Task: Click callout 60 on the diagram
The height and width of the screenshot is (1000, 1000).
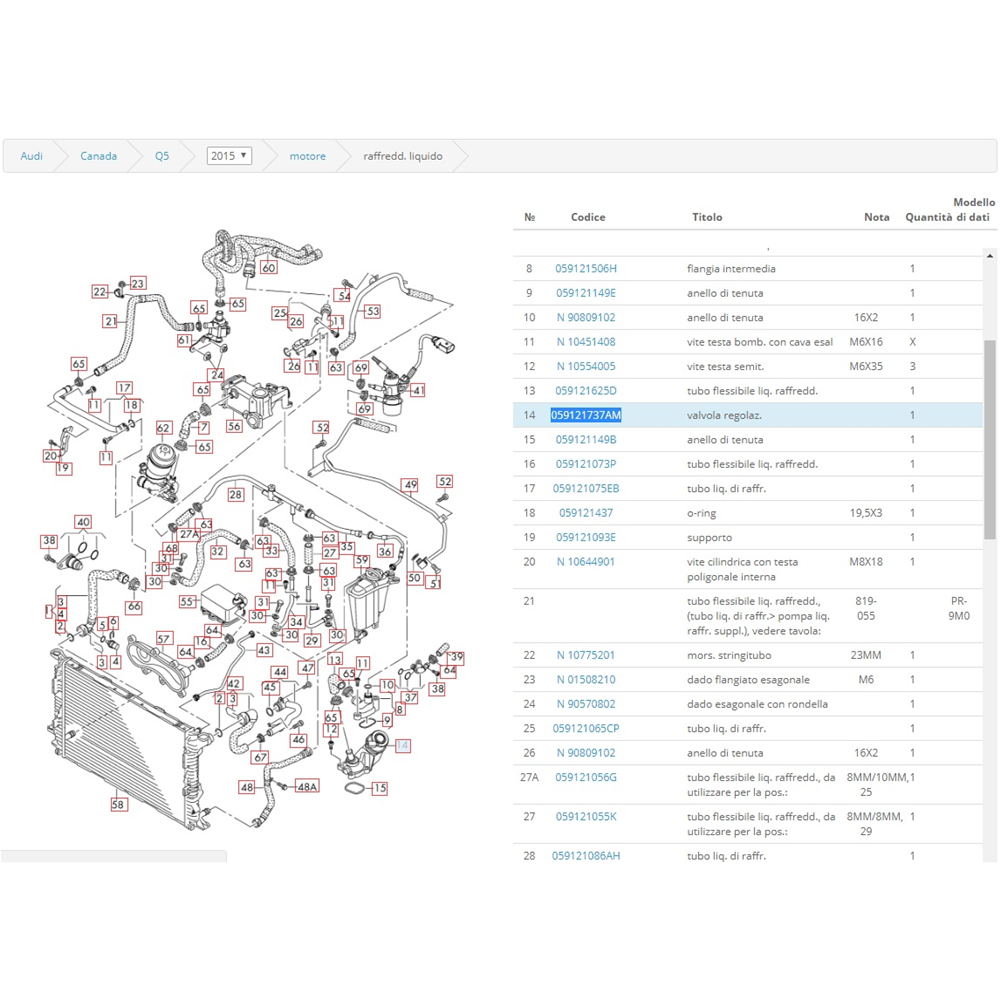Action: click(x=268, y=268)
